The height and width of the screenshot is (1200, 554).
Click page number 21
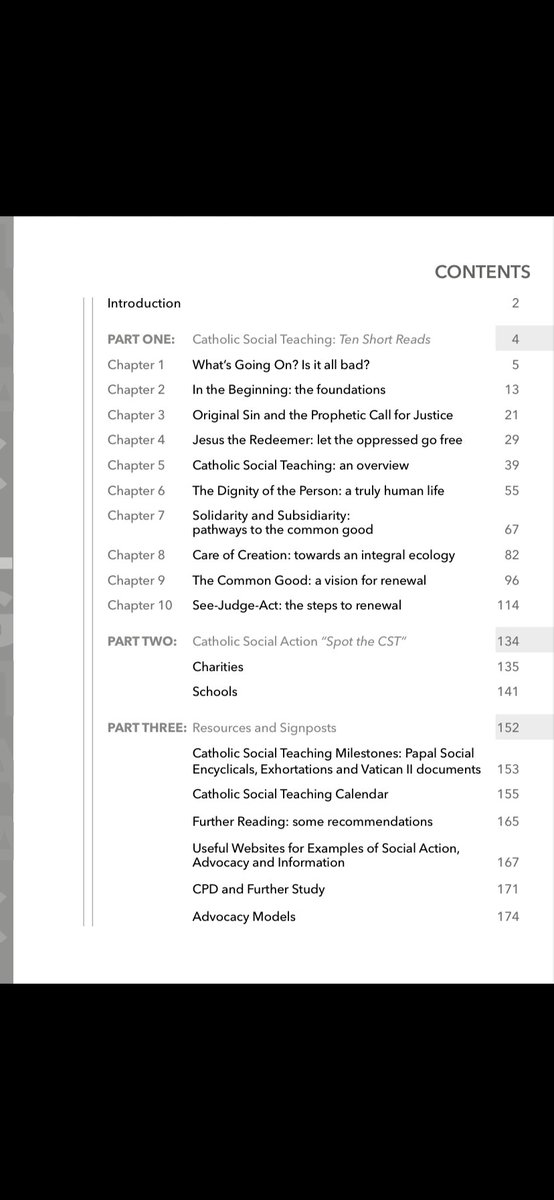click(512, 415)
